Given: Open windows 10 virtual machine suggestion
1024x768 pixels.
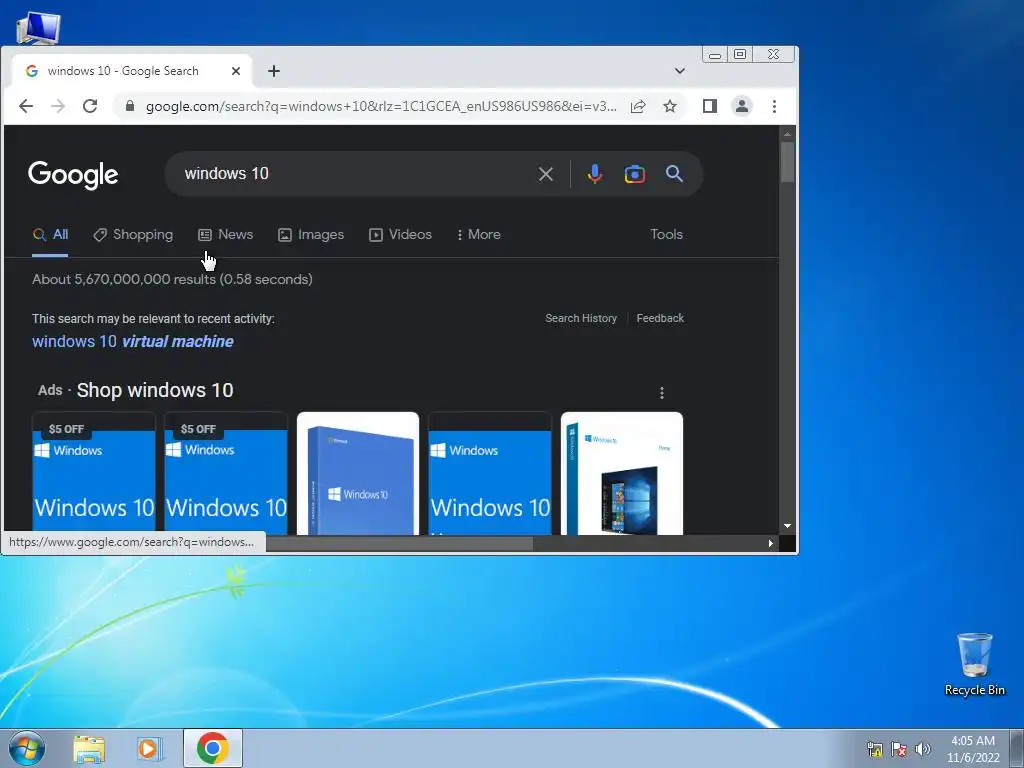Looking at the screenshot, I should [x=133, y=342].
